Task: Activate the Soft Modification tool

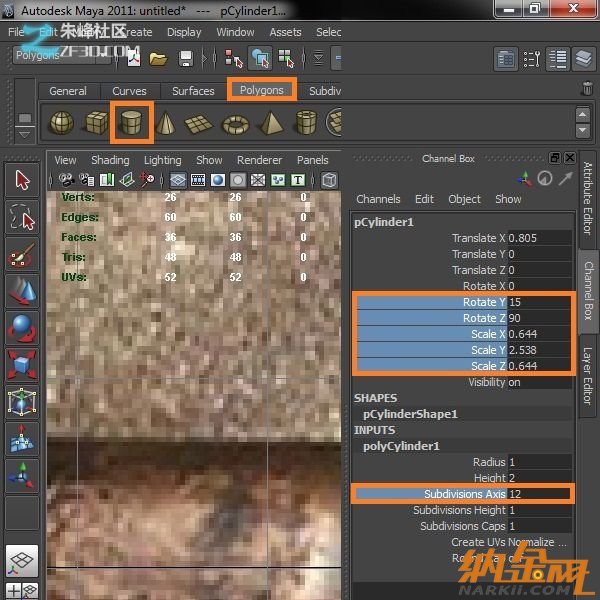Action: 22,439
